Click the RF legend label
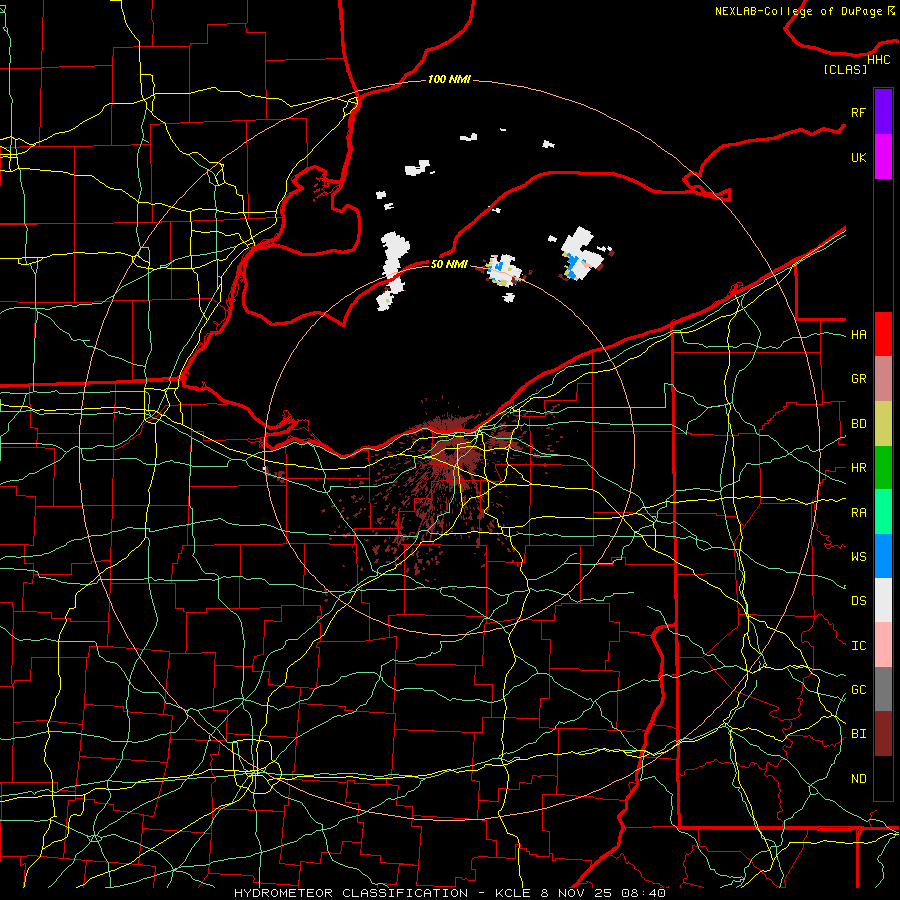900x900 pixels. coord(858,112)
